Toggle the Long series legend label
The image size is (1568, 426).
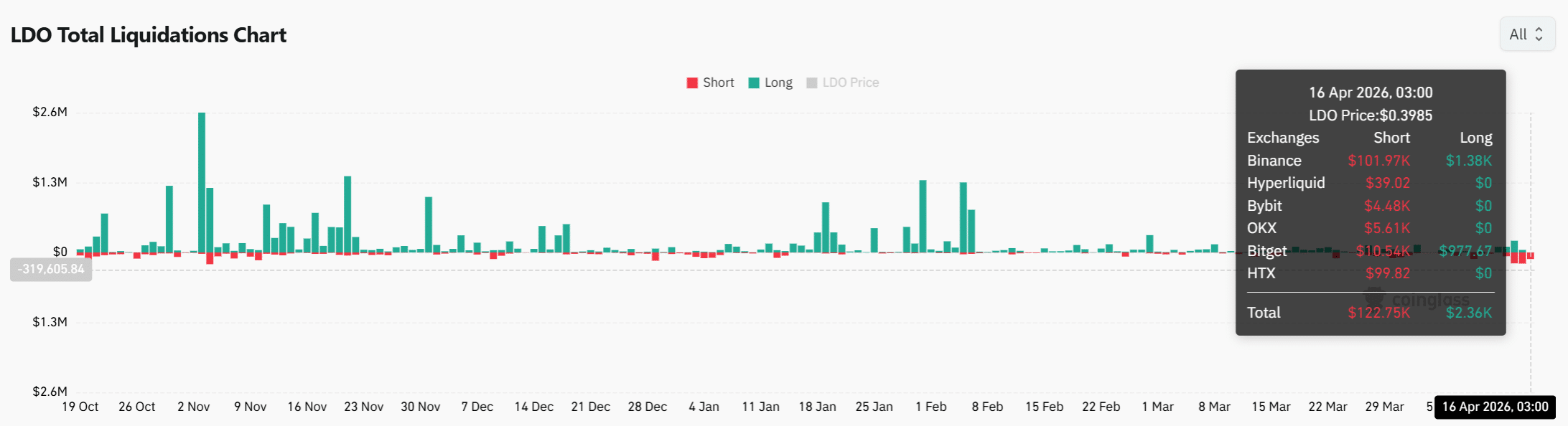(778, 83)
